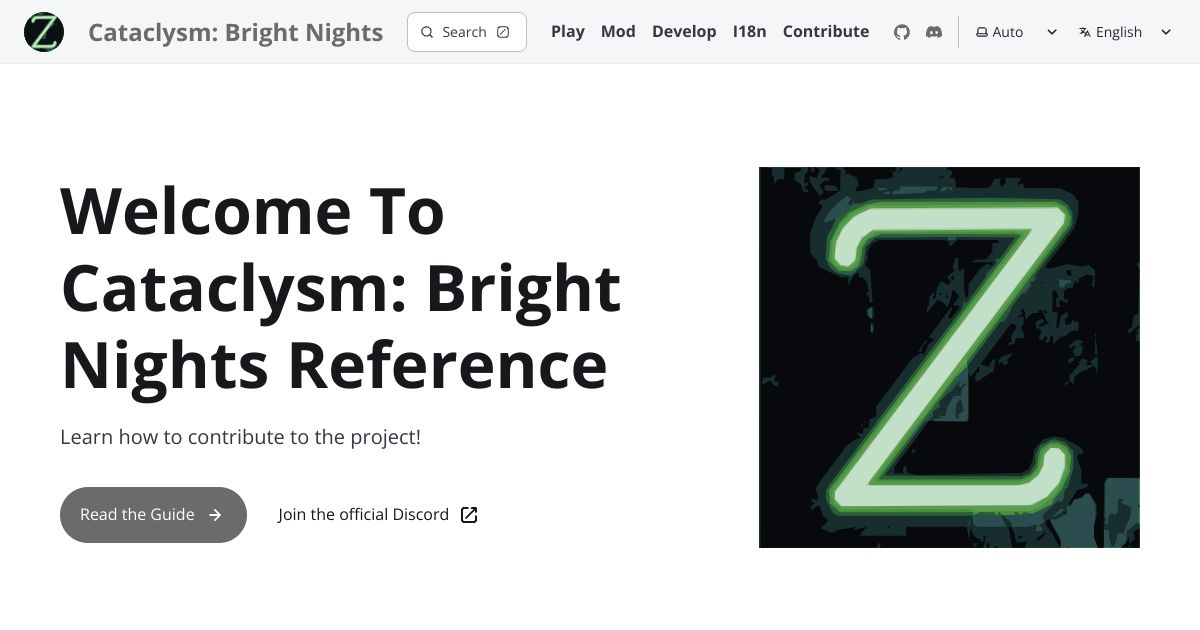Open the GitHub repository icon

click(x=902, y=32)
